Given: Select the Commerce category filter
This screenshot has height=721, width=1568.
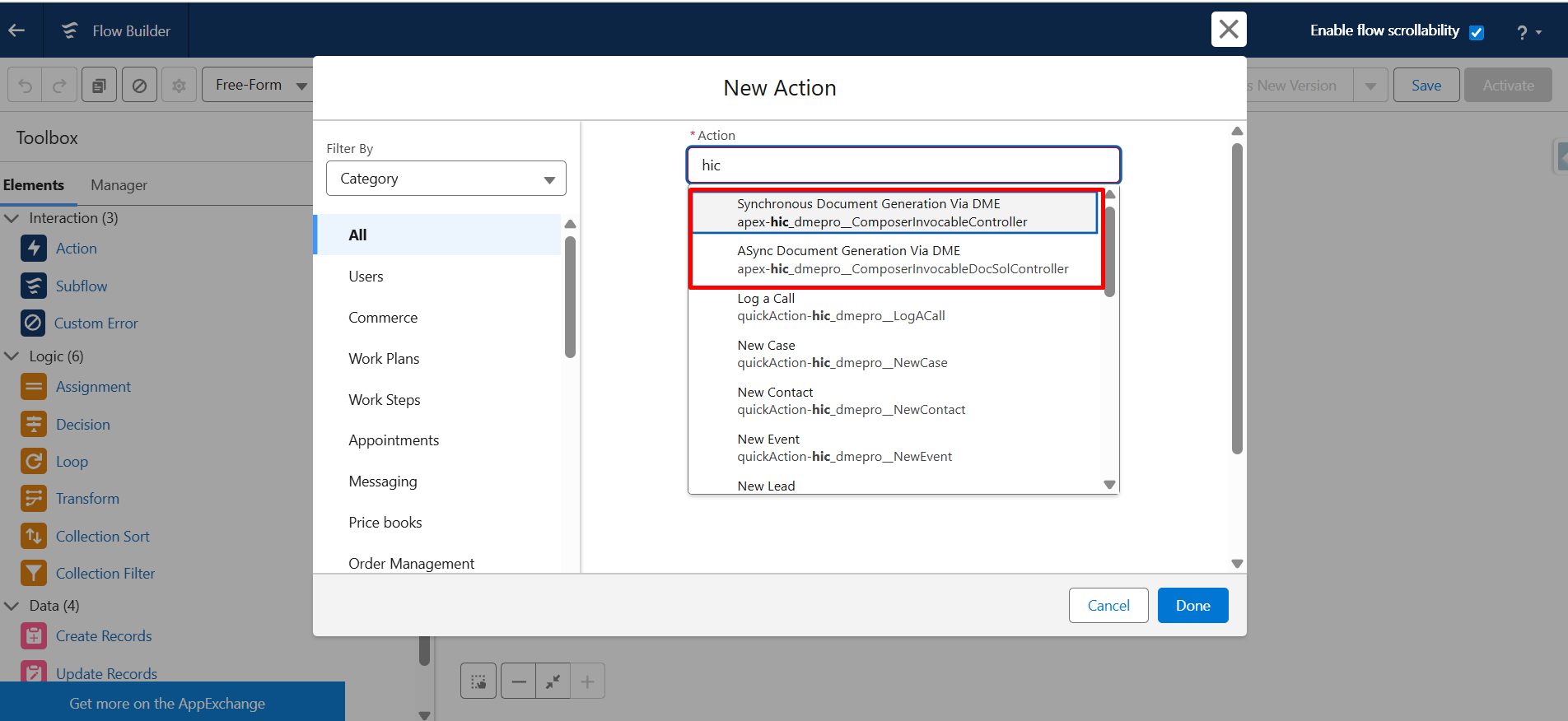Looking at the screenshot, I should coord(383,318).
